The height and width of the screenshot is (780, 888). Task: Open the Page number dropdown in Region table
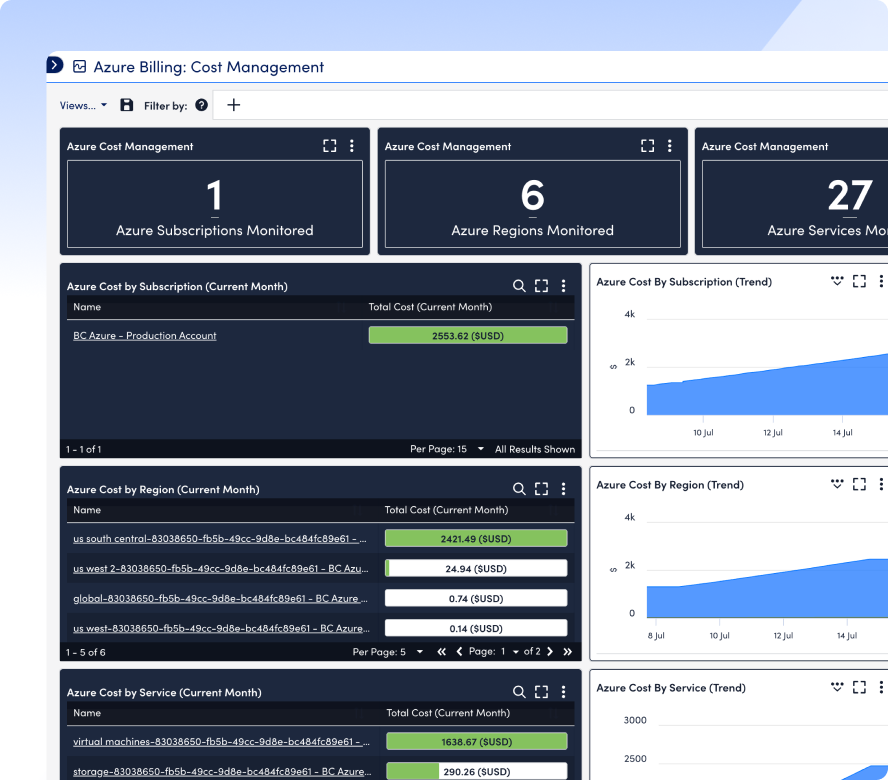click(x=509, y=652)
